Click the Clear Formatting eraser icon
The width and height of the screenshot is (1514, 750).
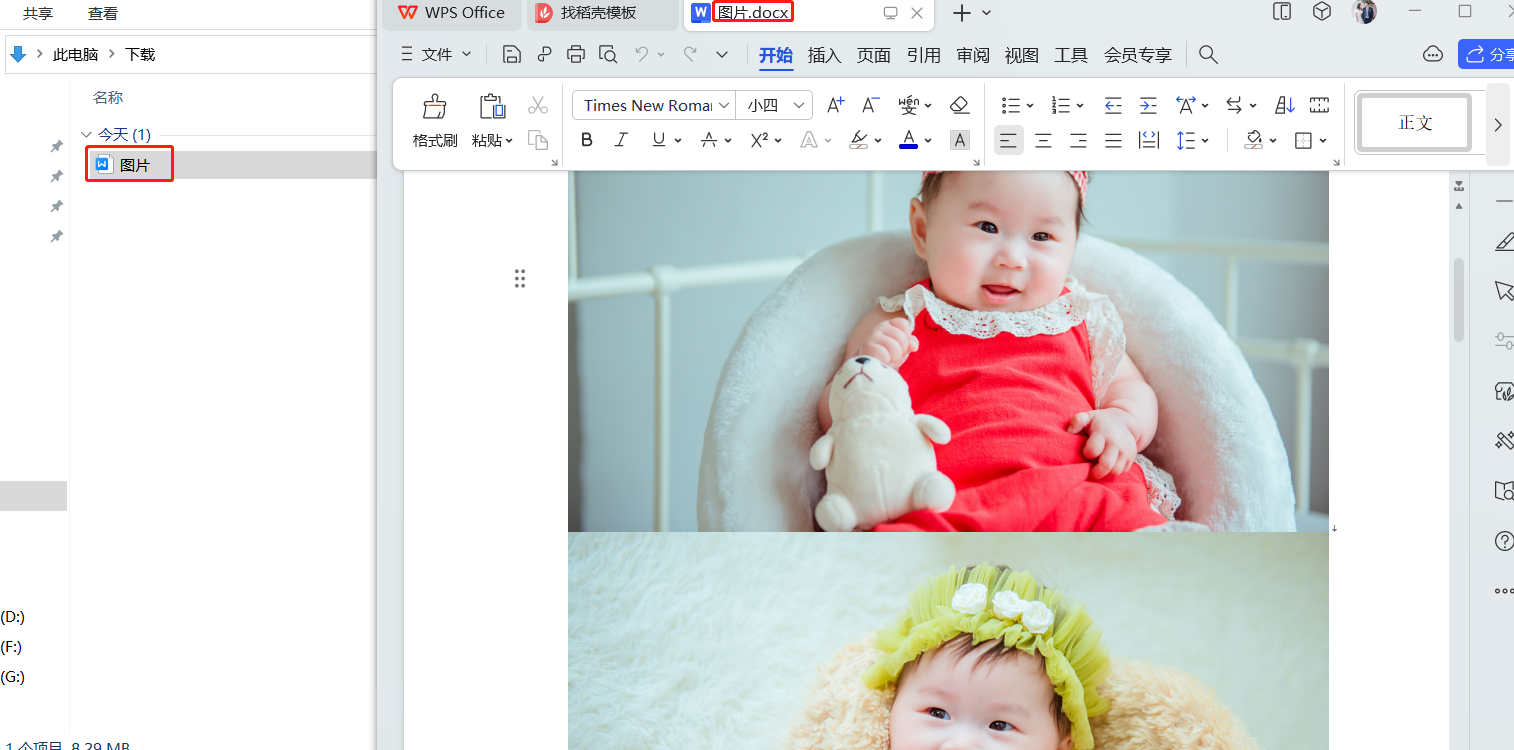click(x=960, y=105)
